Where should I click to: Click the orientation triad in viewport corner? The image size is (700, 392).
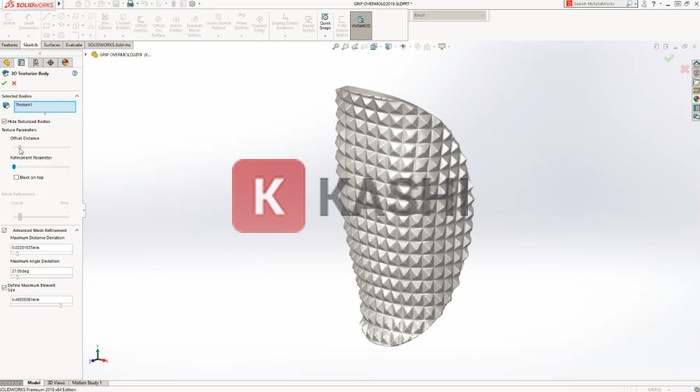pos(98,354)
